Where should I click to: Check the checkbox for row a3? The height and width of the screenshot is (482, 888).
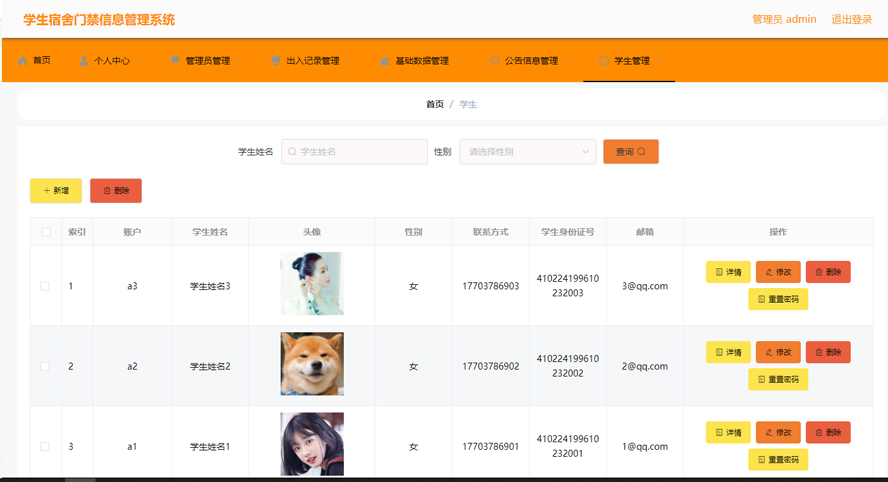point(45,286)
